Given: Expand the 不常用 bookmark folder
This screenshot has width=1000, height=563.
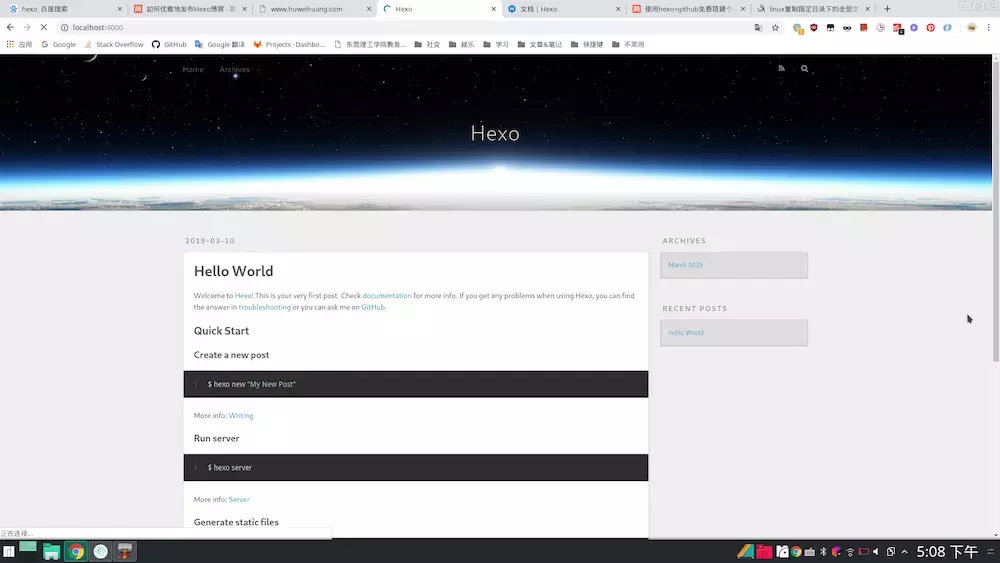Looking at the screenshot, I should pyautogui.click(x=628, y=45).
